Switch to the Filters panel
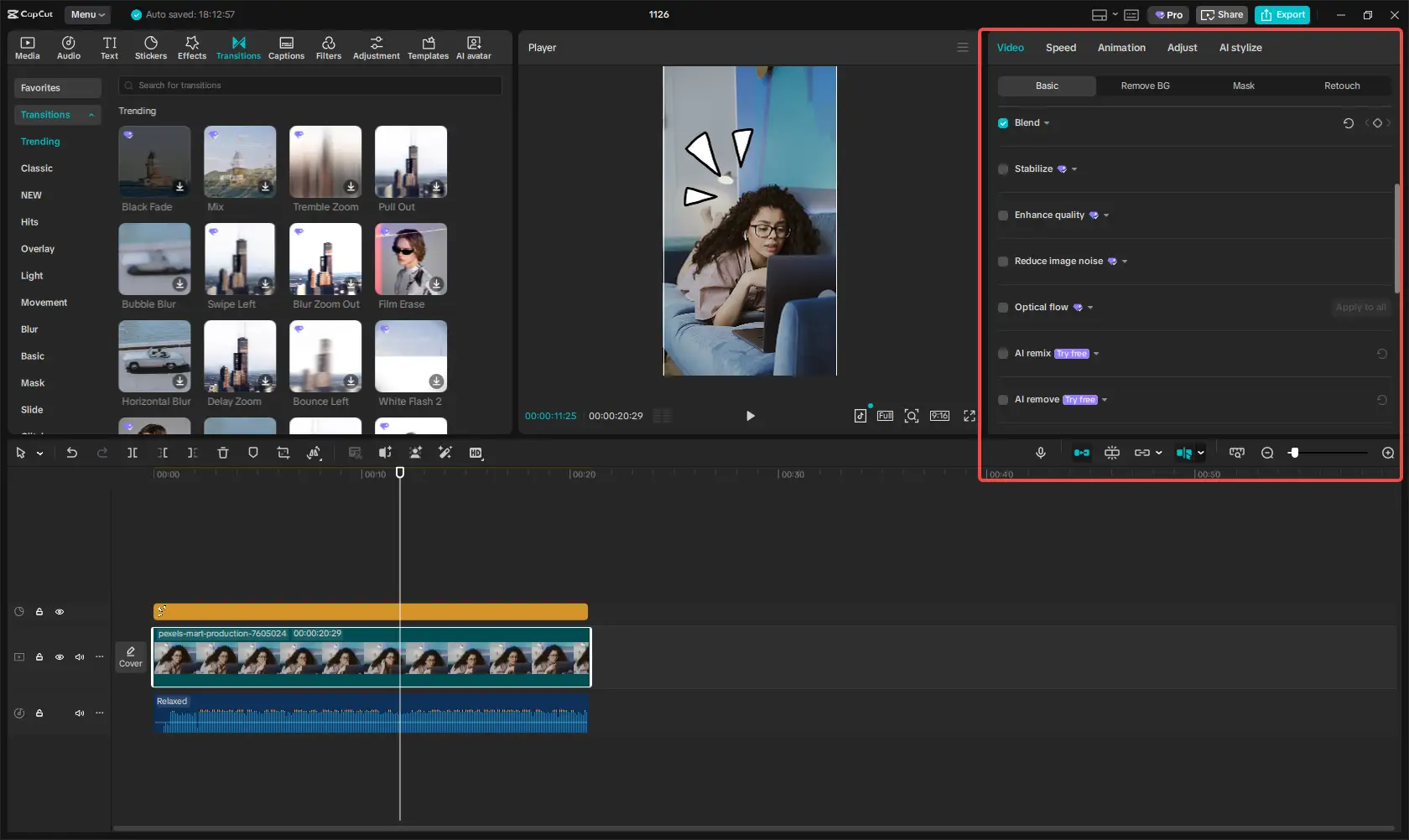The width and height of the screenshot is (1409, 840). (x=329, y=46)
